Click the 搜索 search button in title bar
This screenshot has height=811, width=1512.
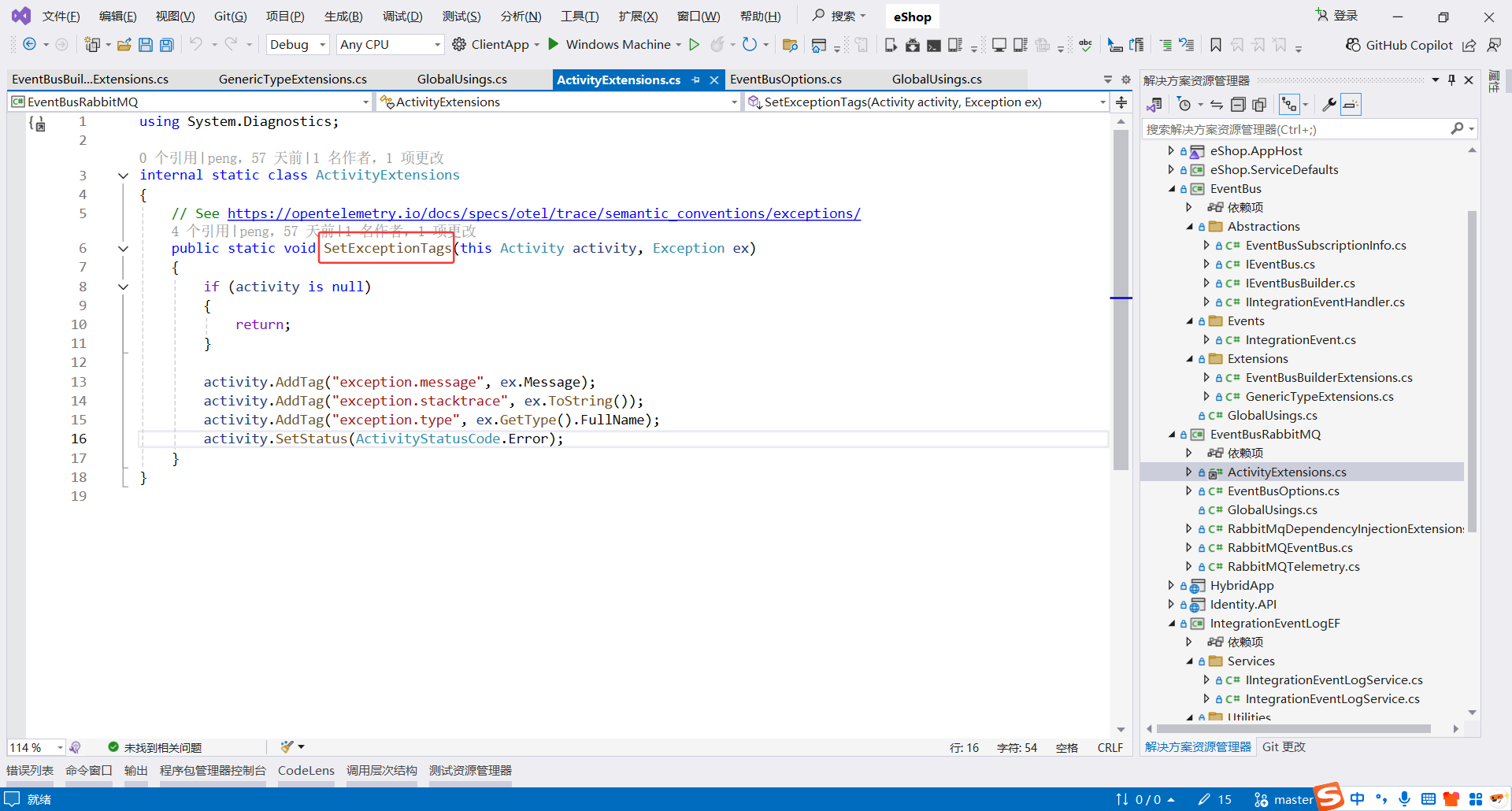click(839, 16)
